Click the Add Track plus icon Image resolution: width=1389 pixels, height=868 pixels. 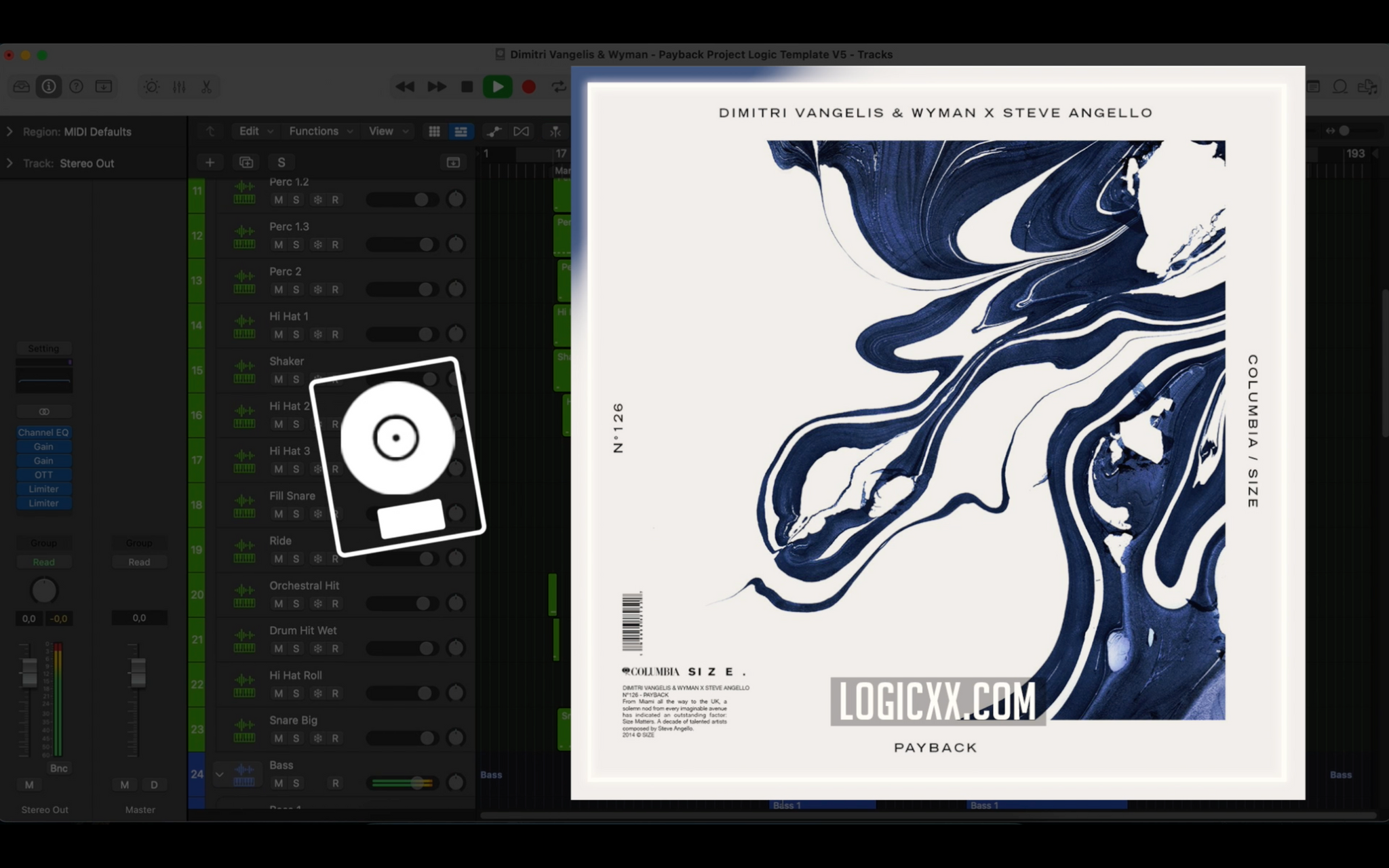pyautogui.click(x=210, y=162)
